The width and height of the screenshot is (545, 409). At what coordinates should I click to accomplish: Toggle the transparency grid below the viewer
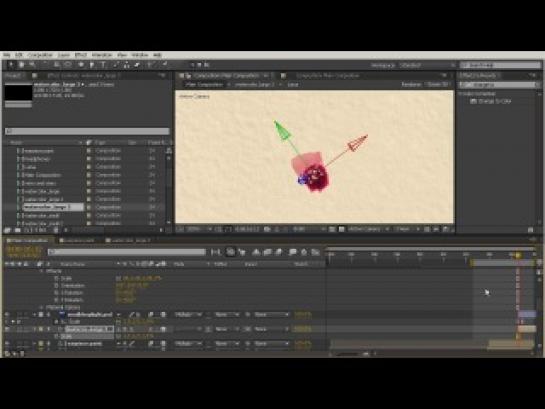click(342, 229)
